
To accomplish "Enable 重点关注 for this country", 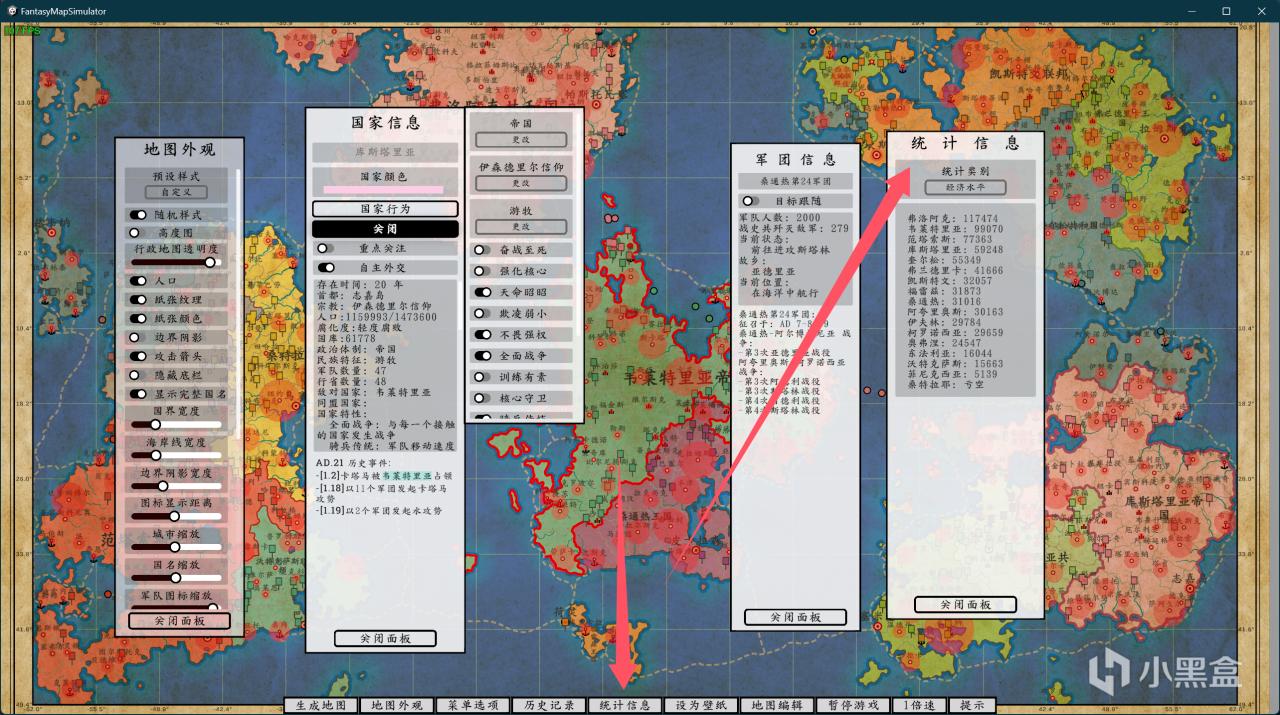I will 326,248.
